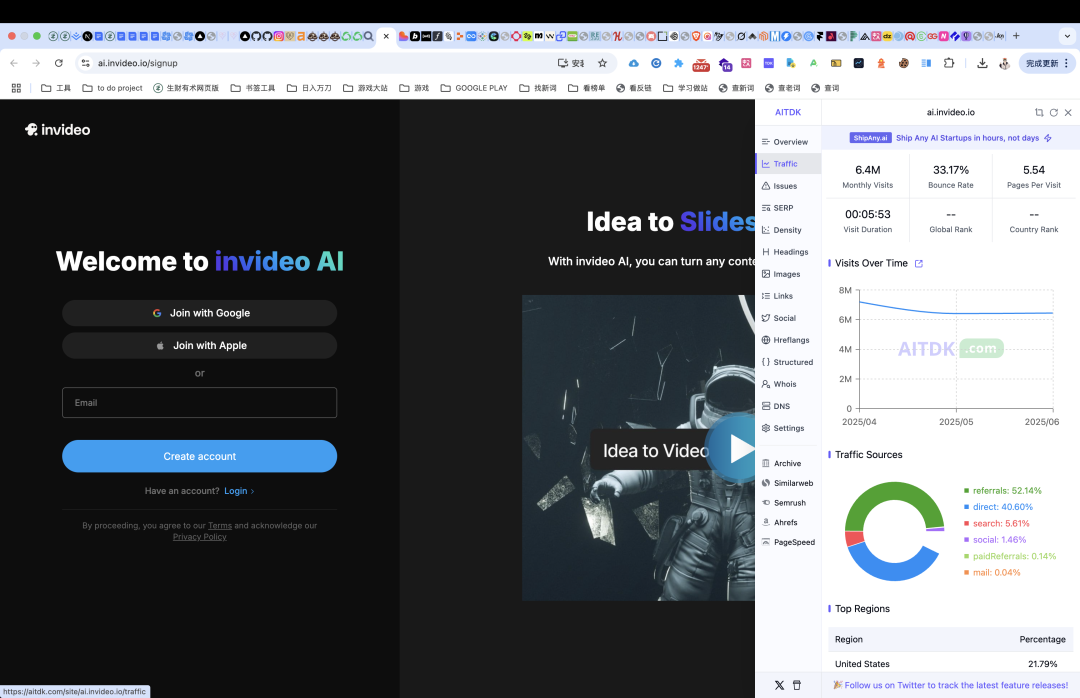Image resolution: width=1080 pixels, height=698 pixels.
Task: Open the site info icon in address bar
Action: 85,63
